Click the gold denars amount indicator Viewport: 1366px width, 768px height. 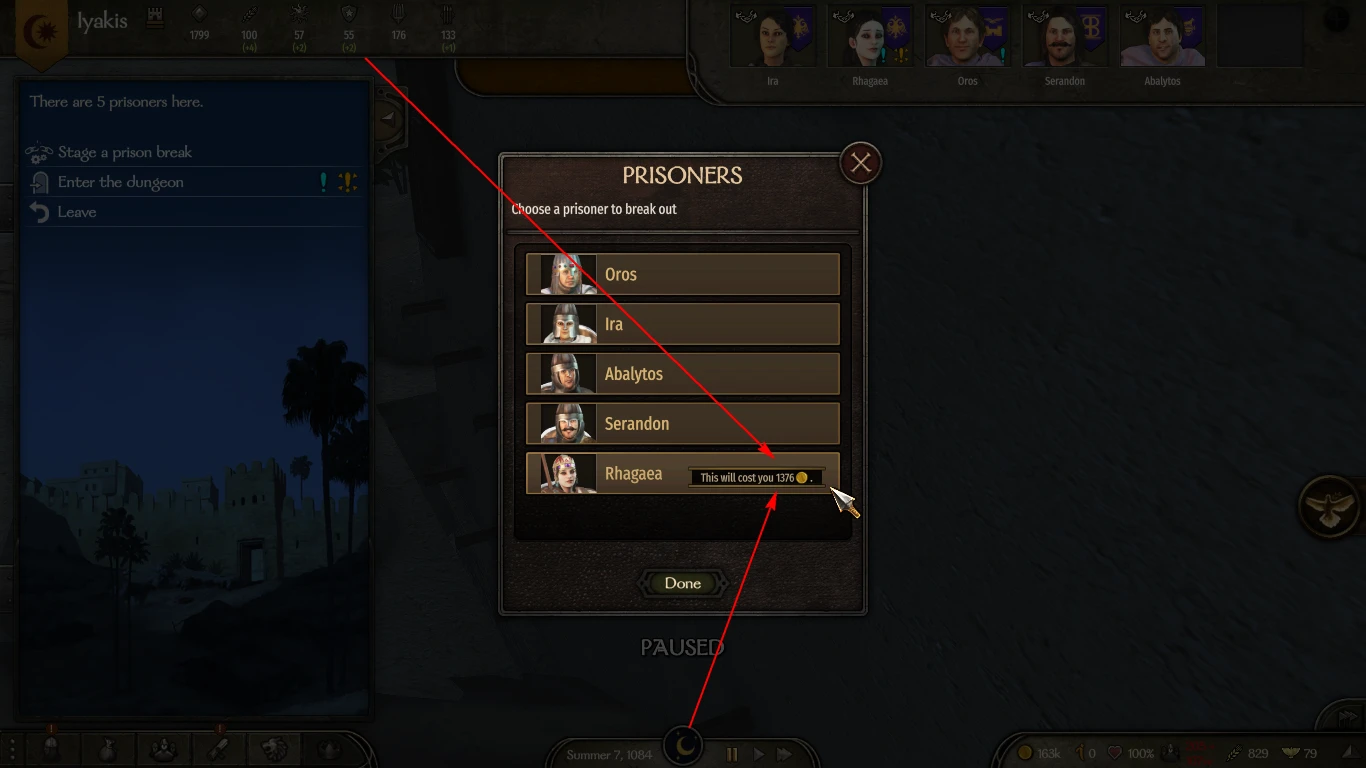click(x=1040, y=753)
